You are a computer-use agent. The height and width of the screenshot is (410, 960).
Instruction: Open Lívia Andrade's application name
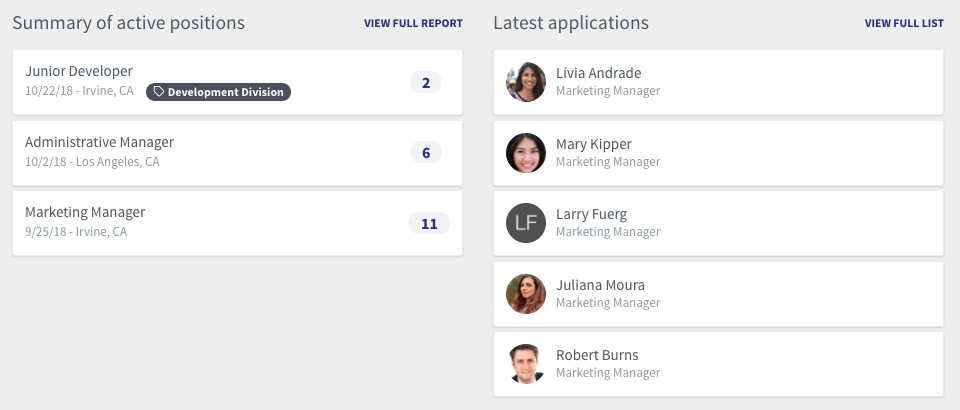pos(599,73)
